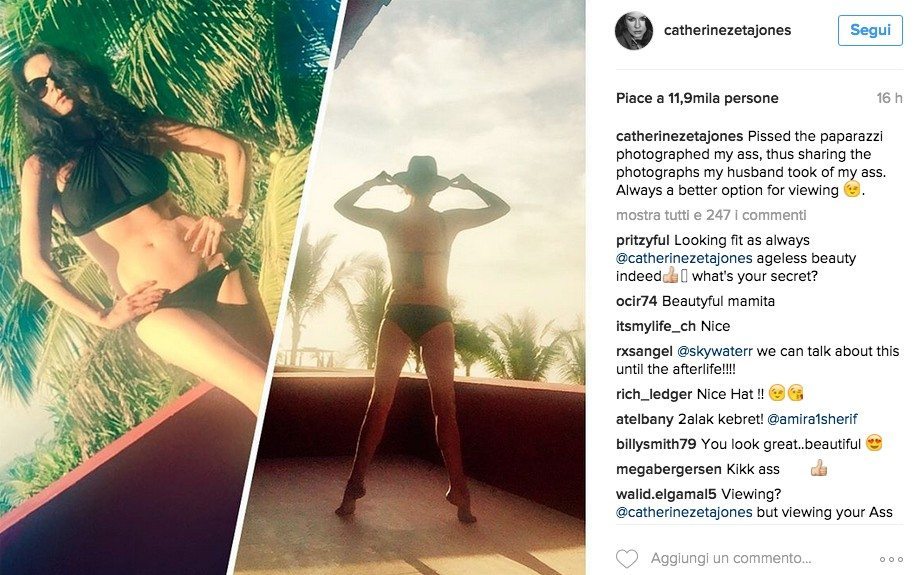The image size is (919, 575).
Task: Expand 'mostra tutti e 247 i commenti'
Action: tap(711, 215)
